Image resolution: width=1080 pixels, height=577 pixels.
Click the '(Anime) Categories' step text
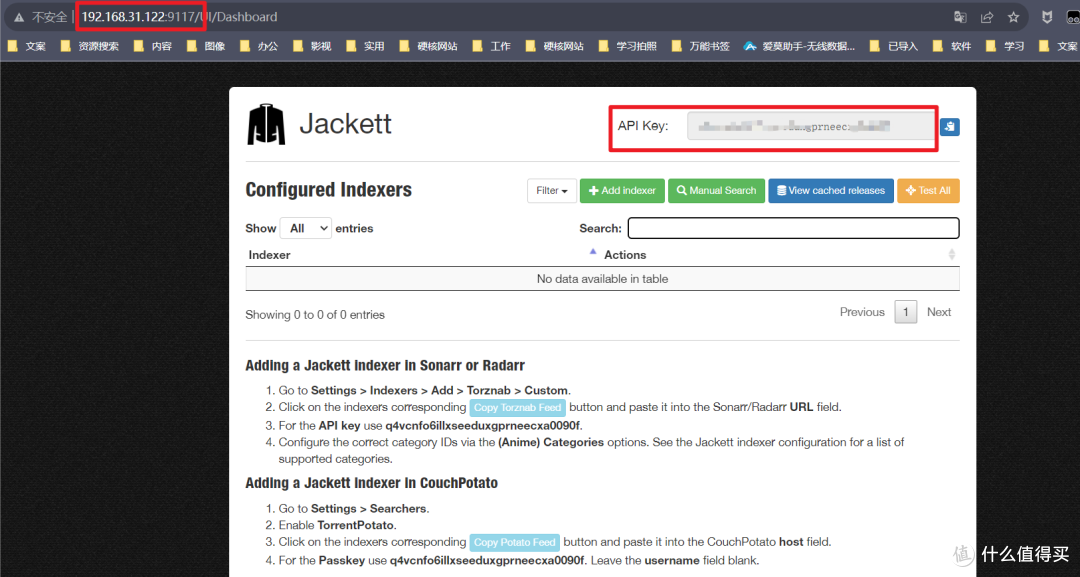[551, 442]
